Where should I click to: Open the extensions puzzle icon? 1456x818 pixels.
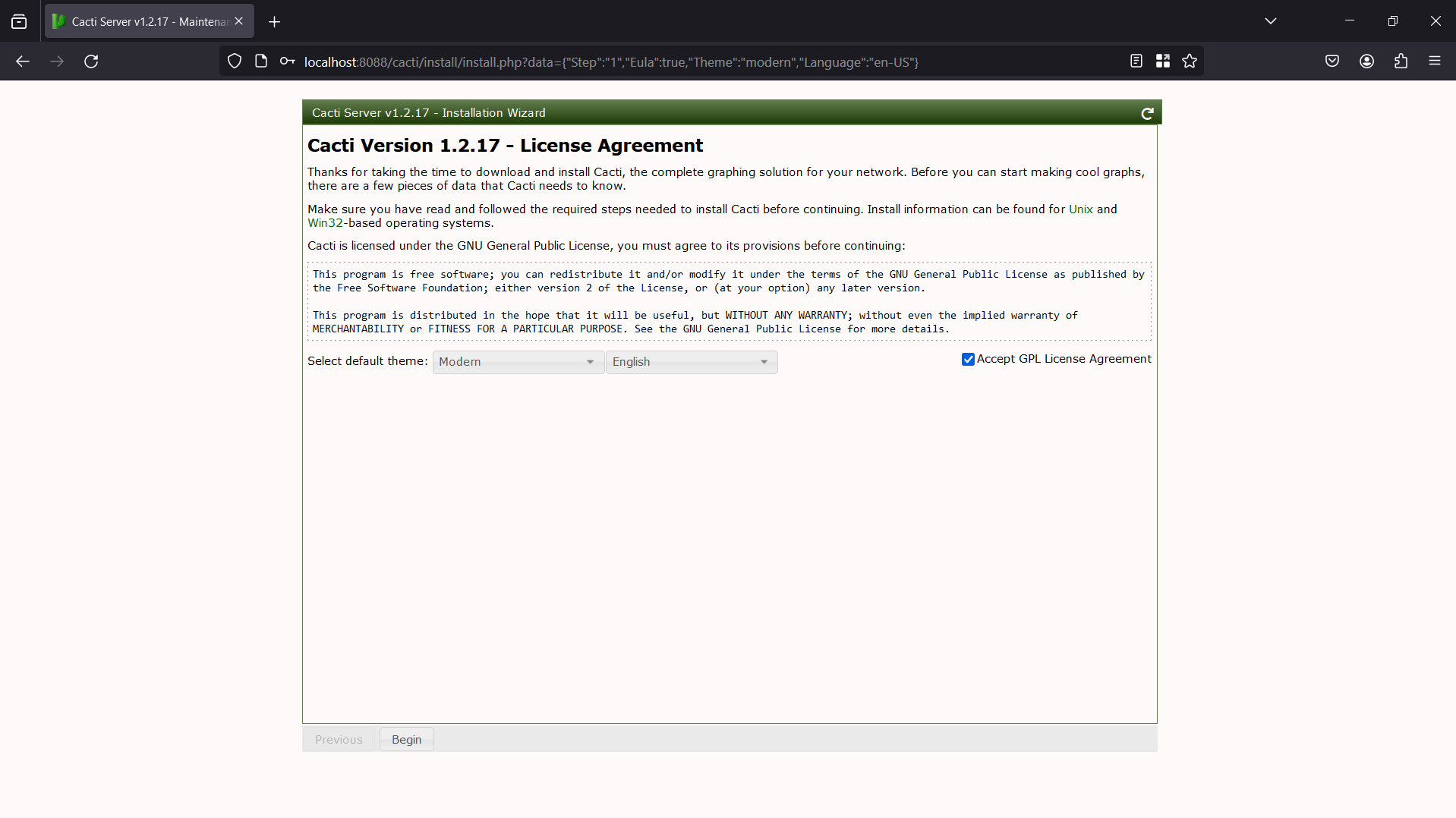tap(1401, 61)
